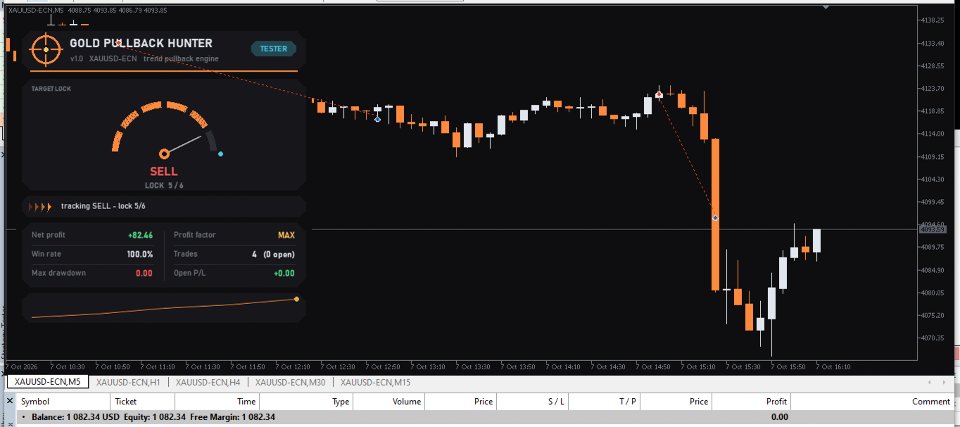Click the 7 Oct 12:10 time axis label
Image resolution: width=960 pixels, height=427 pixels.
[x=293, y=366]
